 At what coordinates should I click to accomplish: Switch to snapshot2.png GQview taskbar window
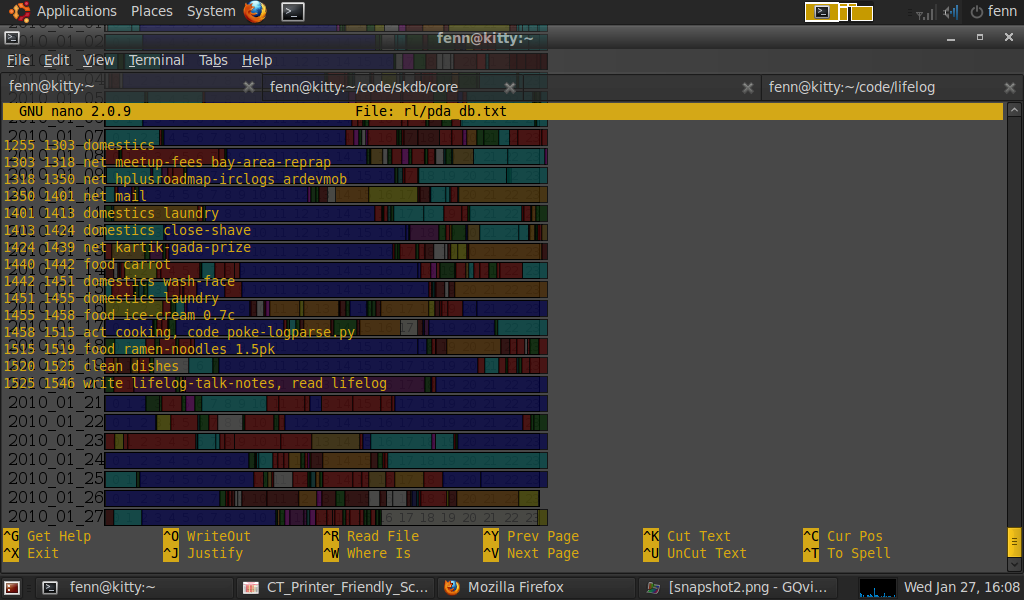point(737,588)
